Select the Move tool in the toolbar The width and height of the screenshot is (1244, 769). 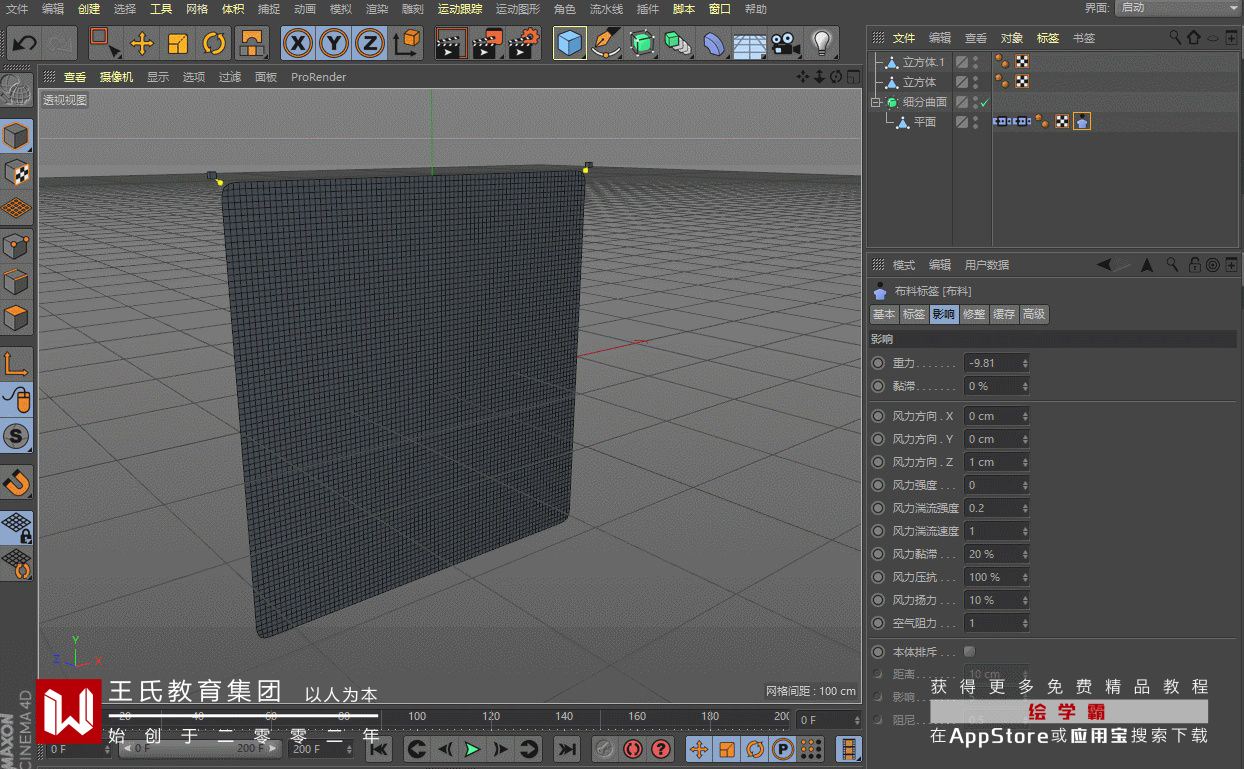(142, 43)
